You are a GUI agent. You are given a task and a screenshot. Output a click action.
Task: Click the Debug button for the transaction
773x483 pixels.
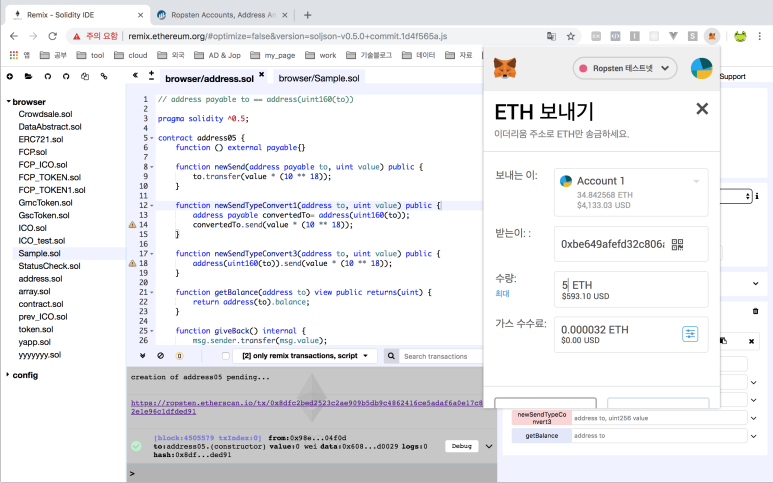[x=461, y=446]
